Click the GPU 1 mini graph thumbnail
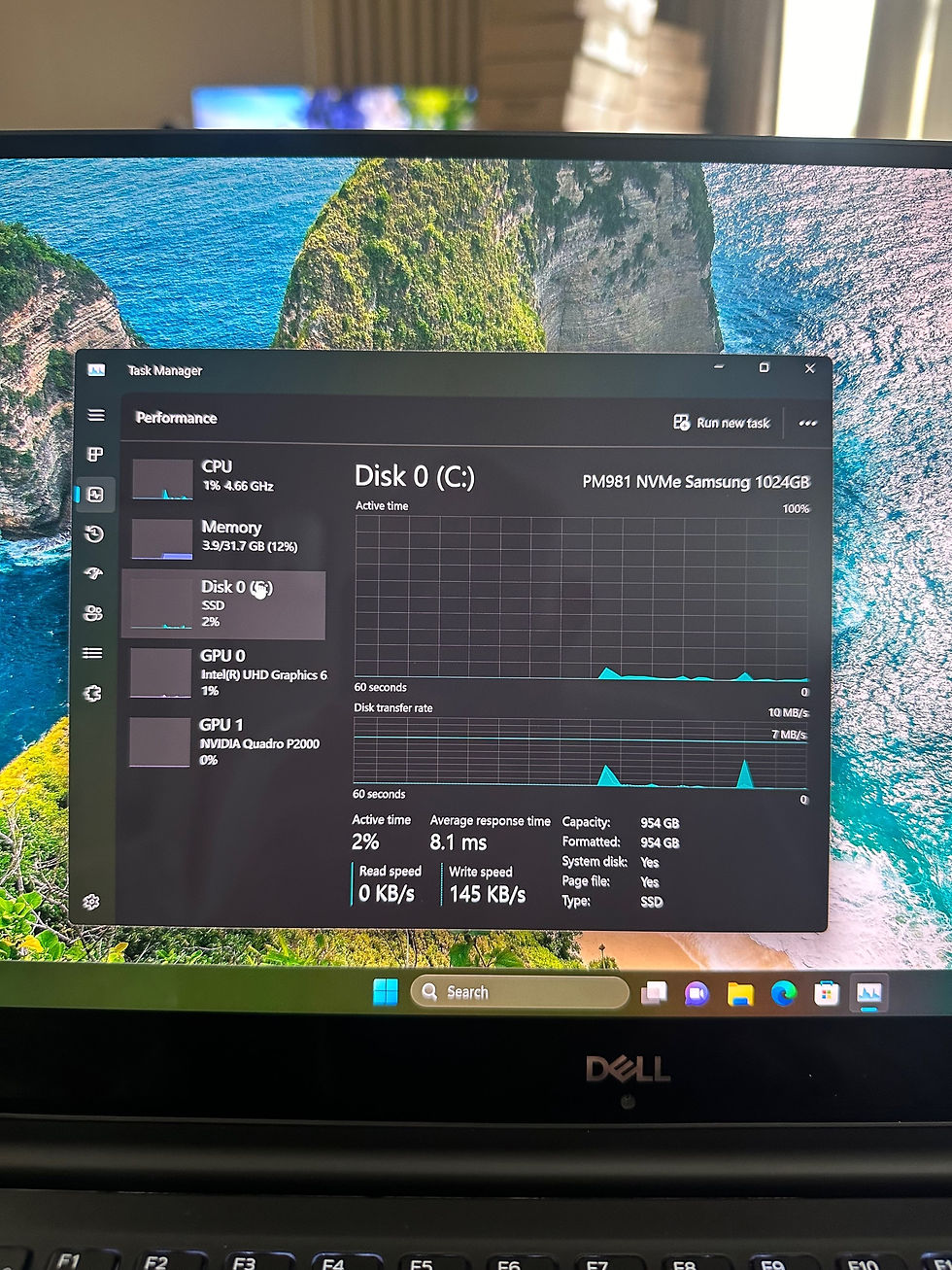Image resolution: width=952 pixels, height=1270 pixels. [160, 742]
